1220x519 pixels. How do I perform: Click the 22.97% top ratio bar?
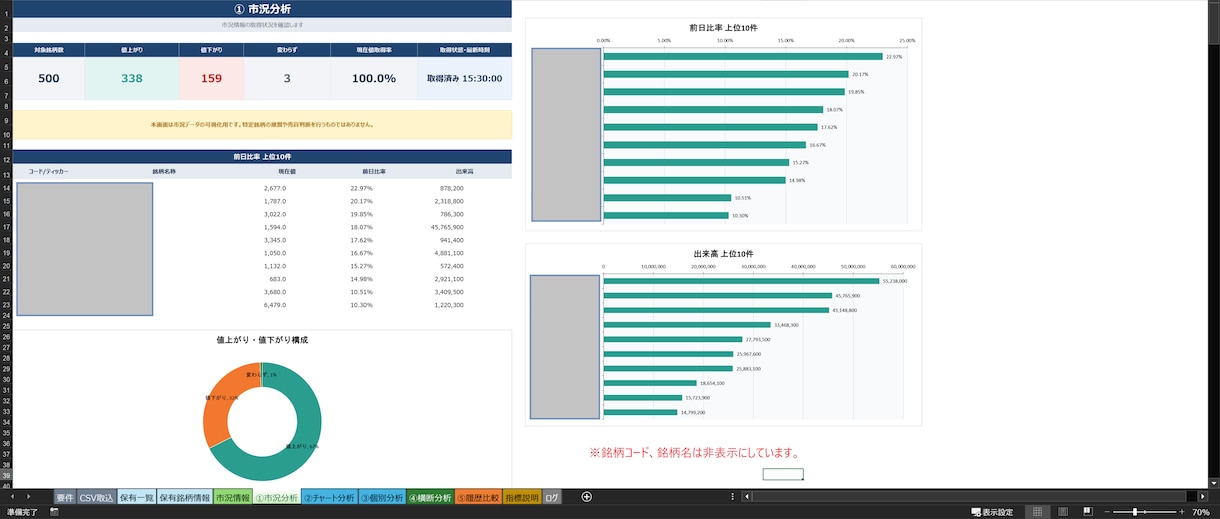click(743, 57)
